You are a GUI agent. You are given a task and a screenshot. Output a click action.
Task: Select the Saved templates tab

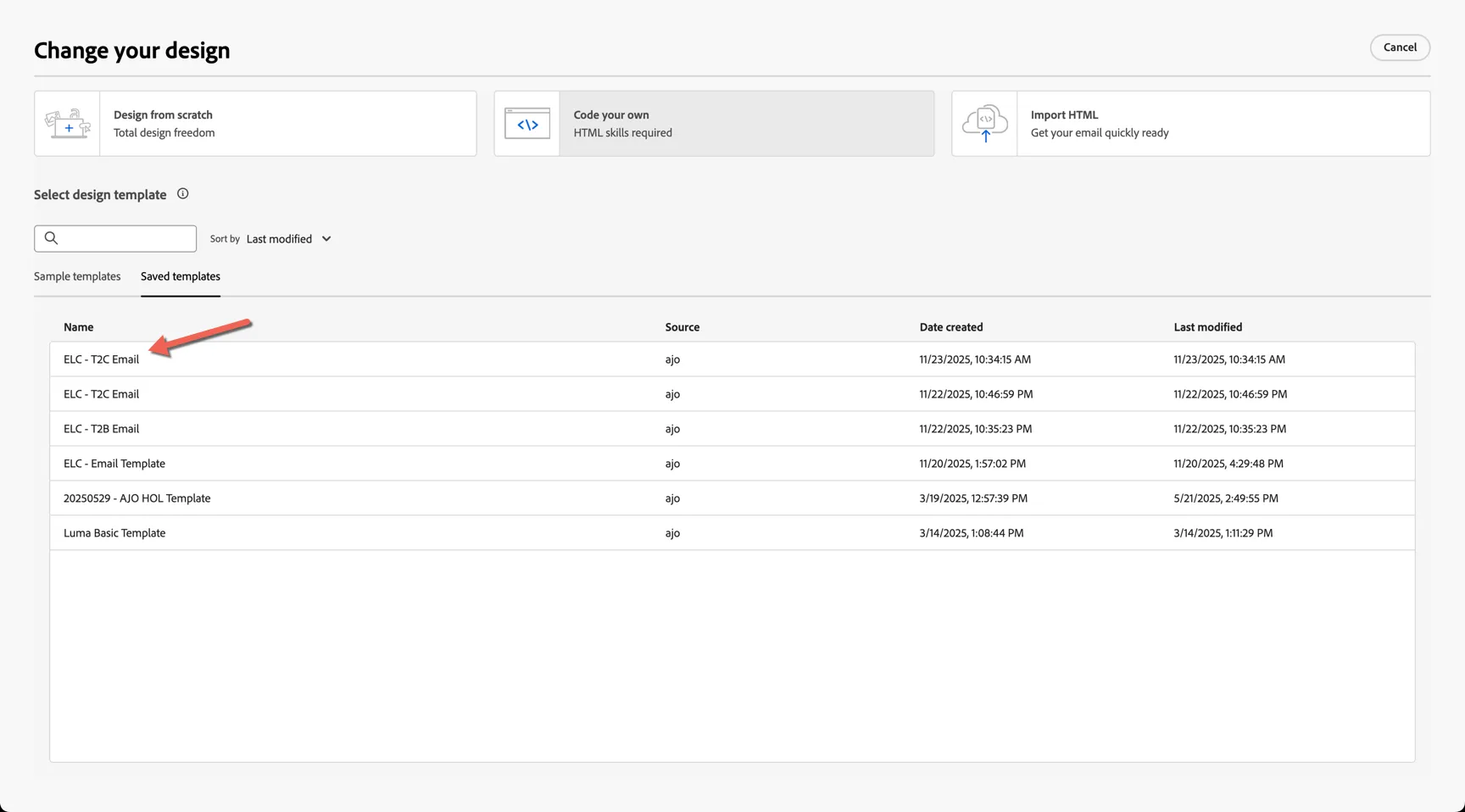pos(181,276)
